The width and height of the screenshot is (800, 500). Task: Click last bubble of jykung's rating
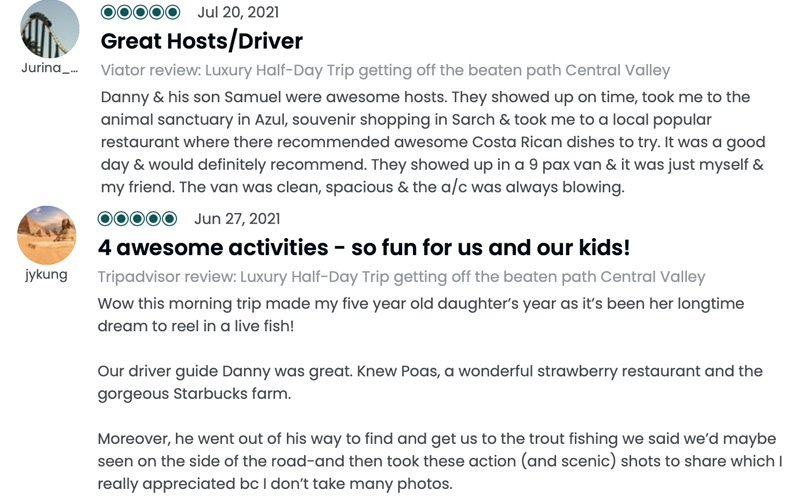169,219
